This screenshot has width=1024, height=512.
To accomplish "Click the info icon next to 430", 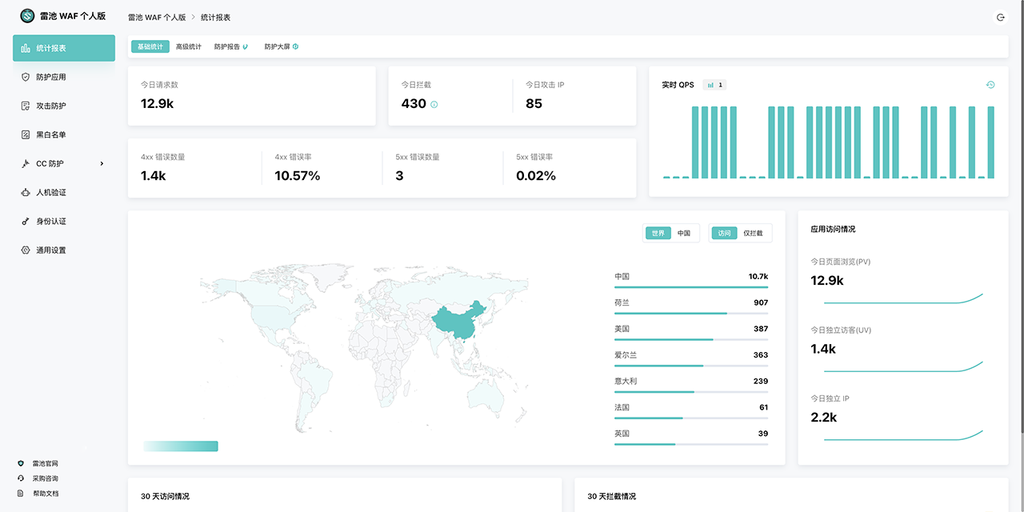I will click(434, 104).
